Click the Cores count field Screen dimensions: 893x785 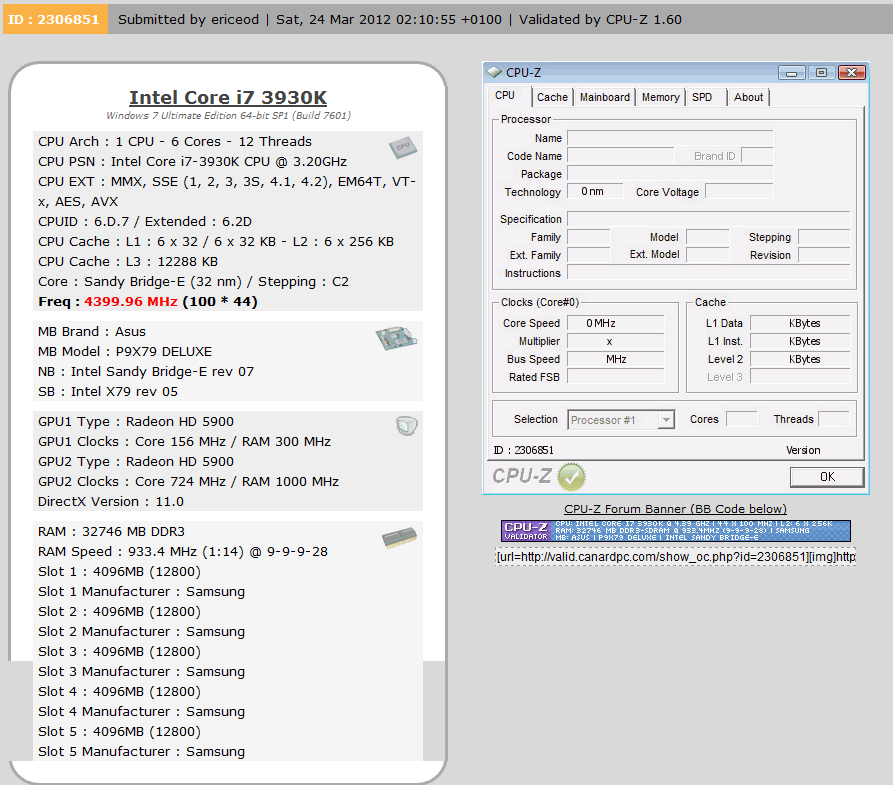click(742, 419)
